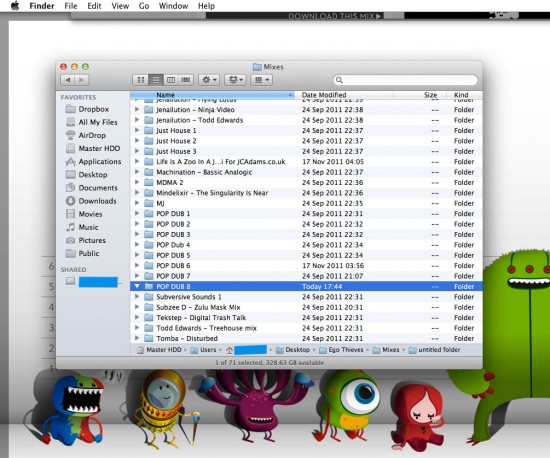Open the Finder menu
This screenshot has width=550, height=458.
pos(42,6)
